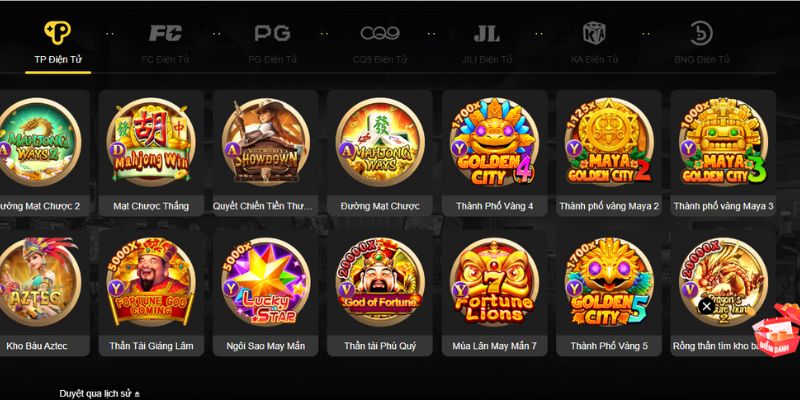Open the Lucky Star slot game
Screen dimensions: 800x400
(x=265, y=282)
